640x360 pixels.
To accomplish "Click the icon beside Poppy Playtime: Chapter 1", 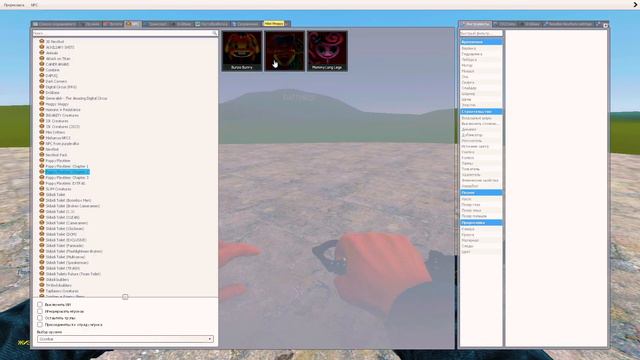I will click(42, 166).
